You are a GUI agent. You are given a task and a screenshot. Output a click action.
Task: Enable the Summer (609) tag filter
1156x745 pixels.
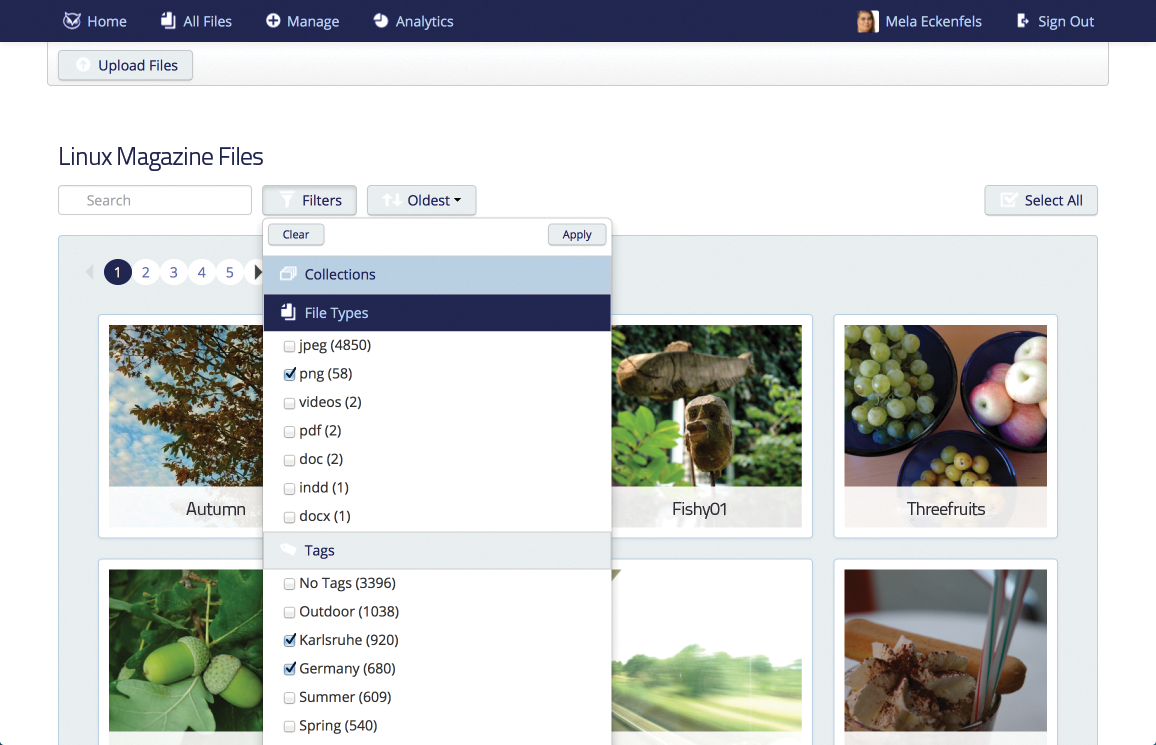coord(289,698)
